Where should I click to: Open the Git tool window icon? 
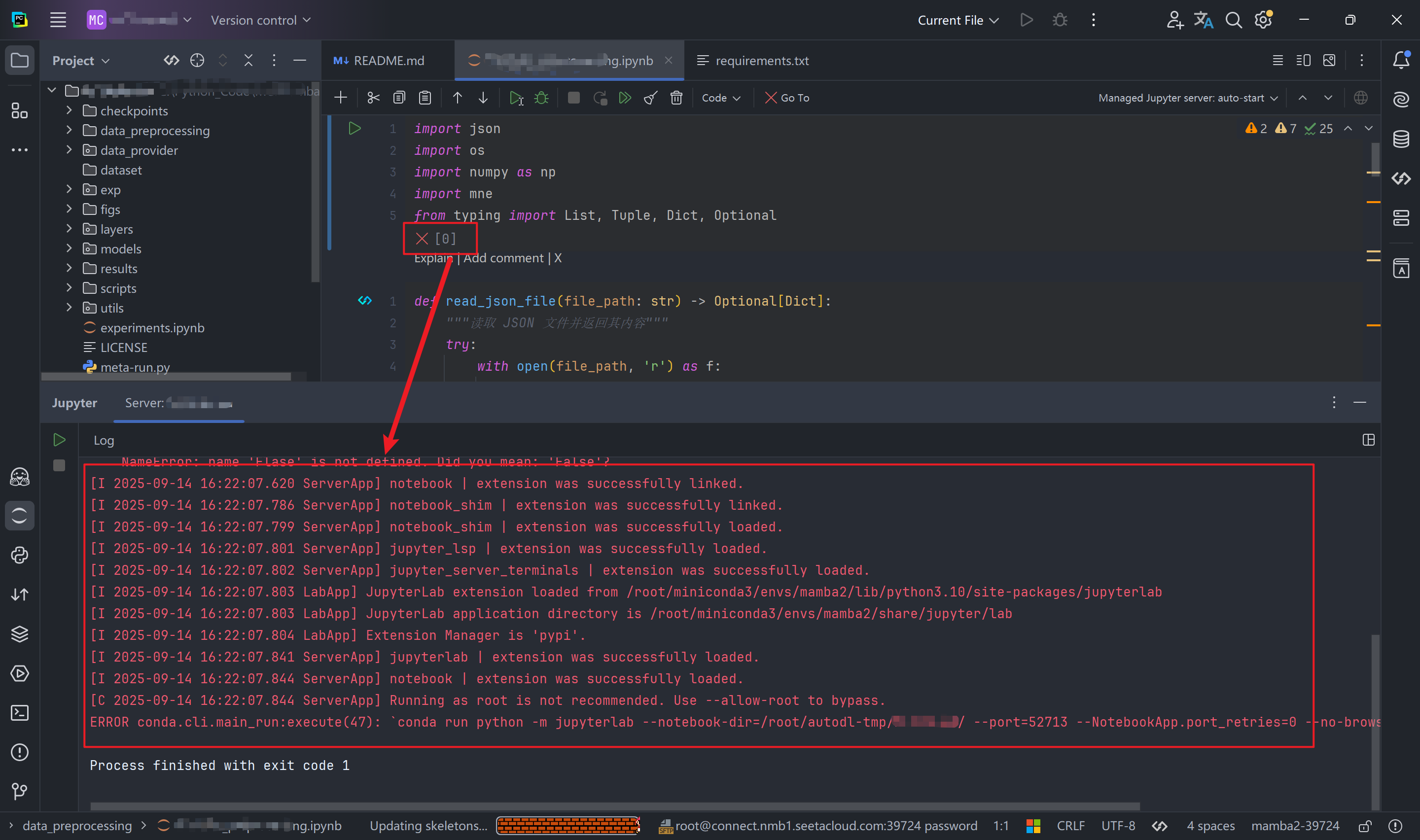(x=20, y=791)
